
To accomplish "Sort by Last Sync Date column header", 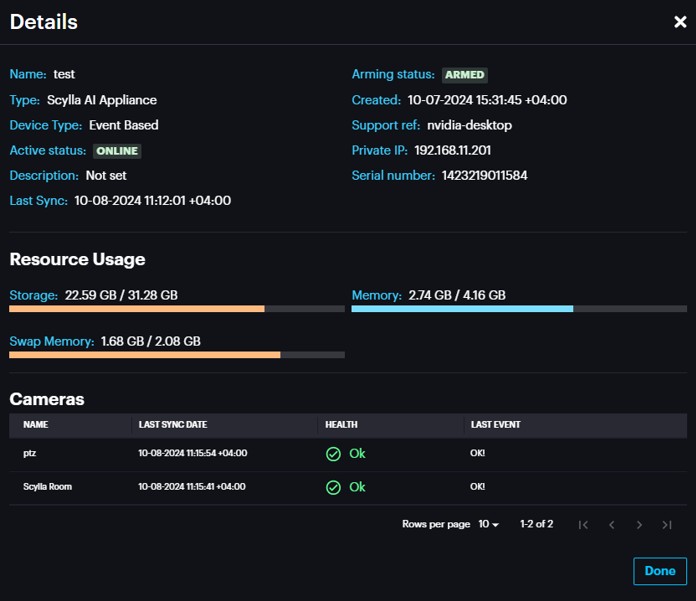I will click(173, 425).
